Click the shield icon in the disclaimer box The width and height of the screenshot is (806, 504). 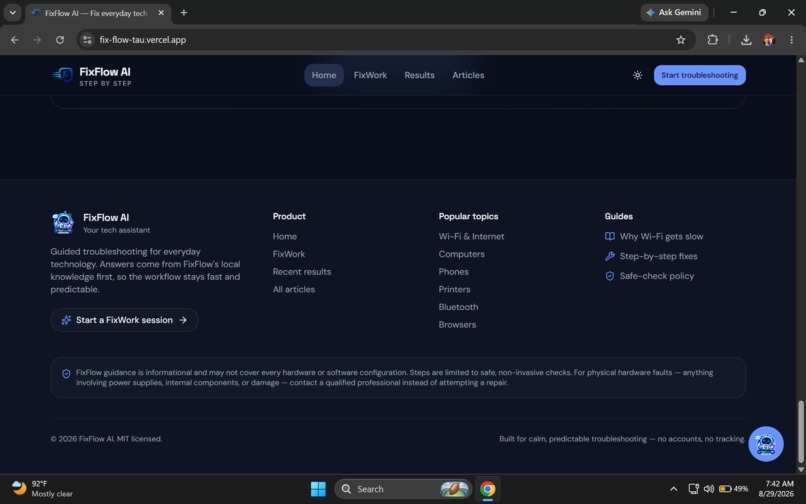tap(66, 374)
